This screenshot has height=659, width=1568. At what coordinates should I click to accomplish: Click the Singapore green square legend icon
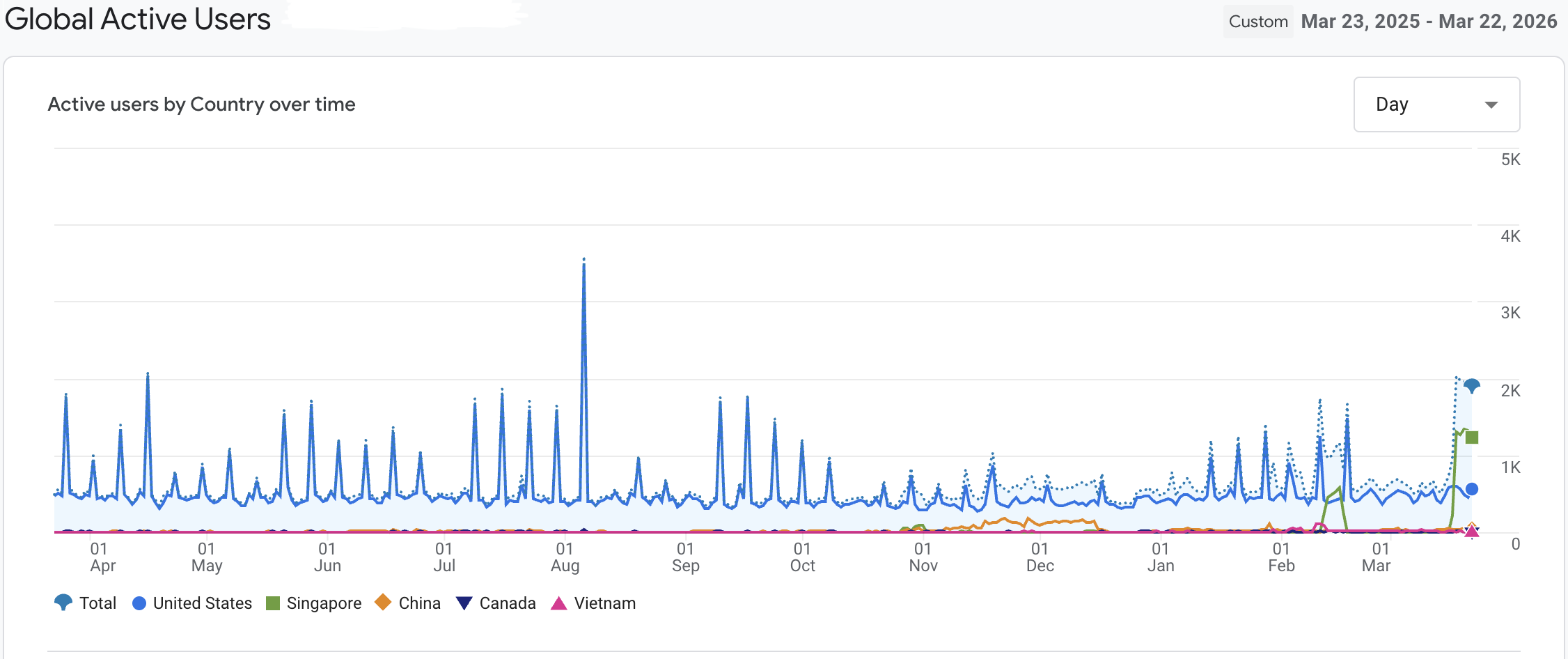click(x=273, y=603)
